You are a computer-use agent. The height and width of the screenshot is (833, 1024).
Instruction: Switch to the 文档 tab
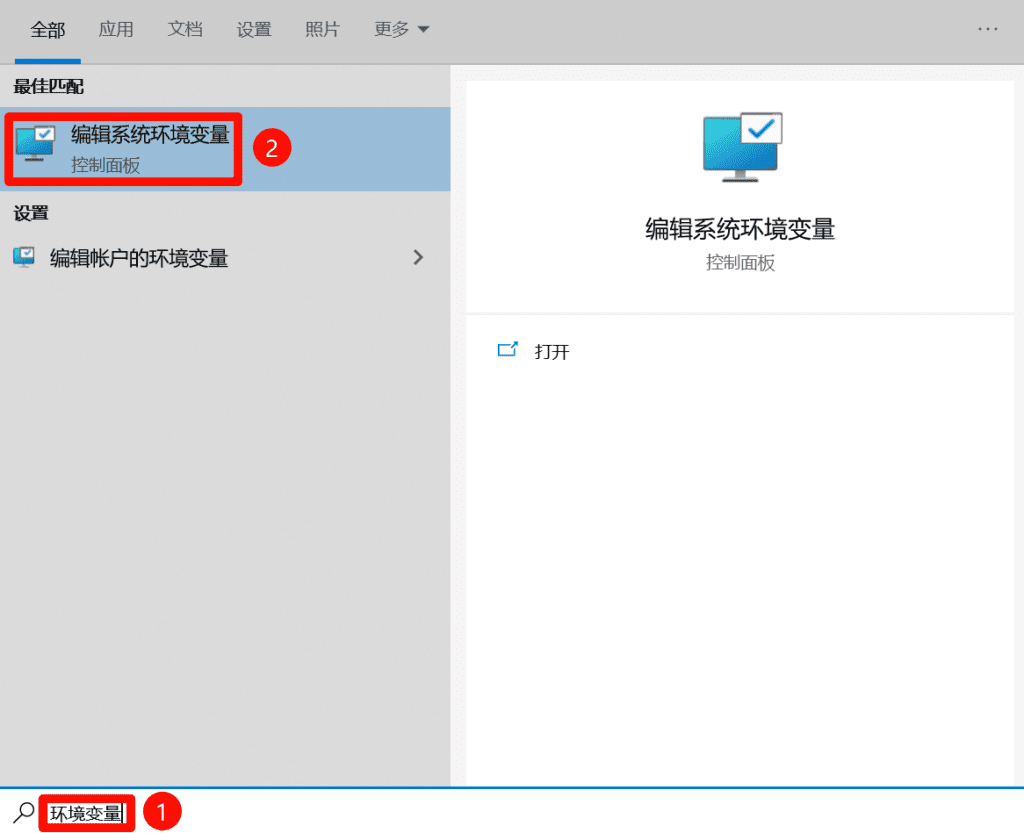point(184,29)
